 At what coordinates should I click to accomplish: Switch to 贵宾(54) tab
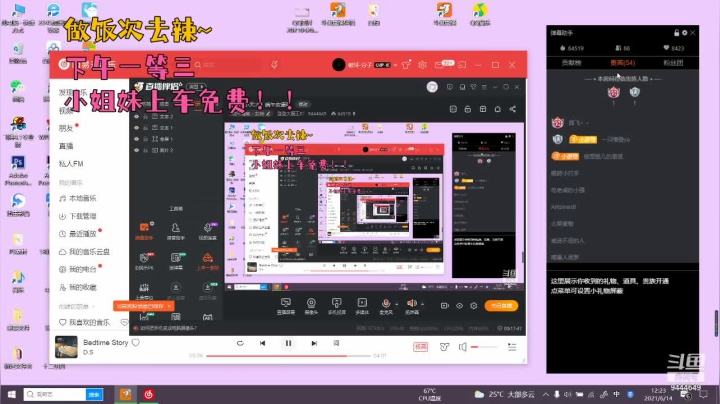tap(622, 63)
